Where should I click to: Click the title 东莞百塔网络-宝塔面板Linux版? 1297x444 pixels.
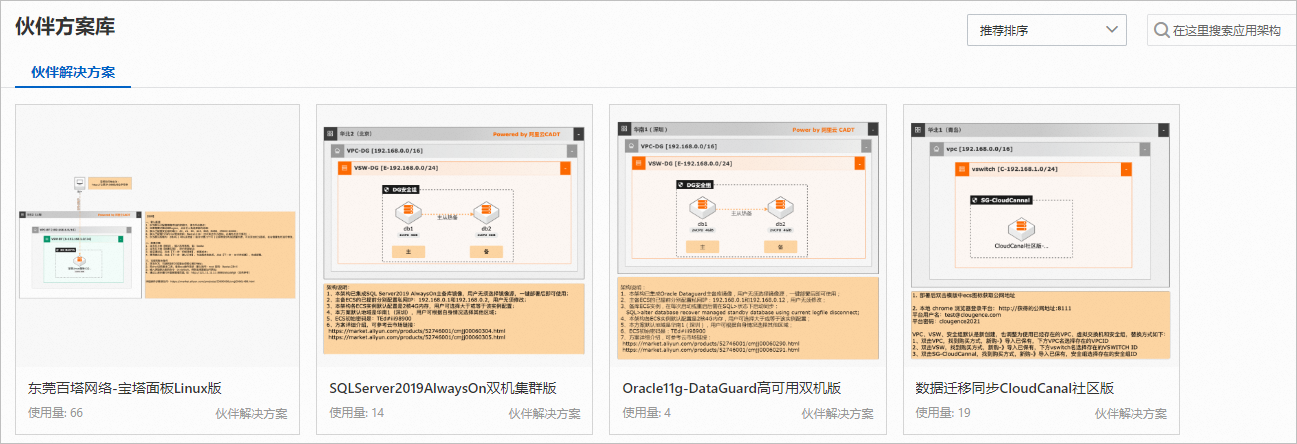point(125,388)
